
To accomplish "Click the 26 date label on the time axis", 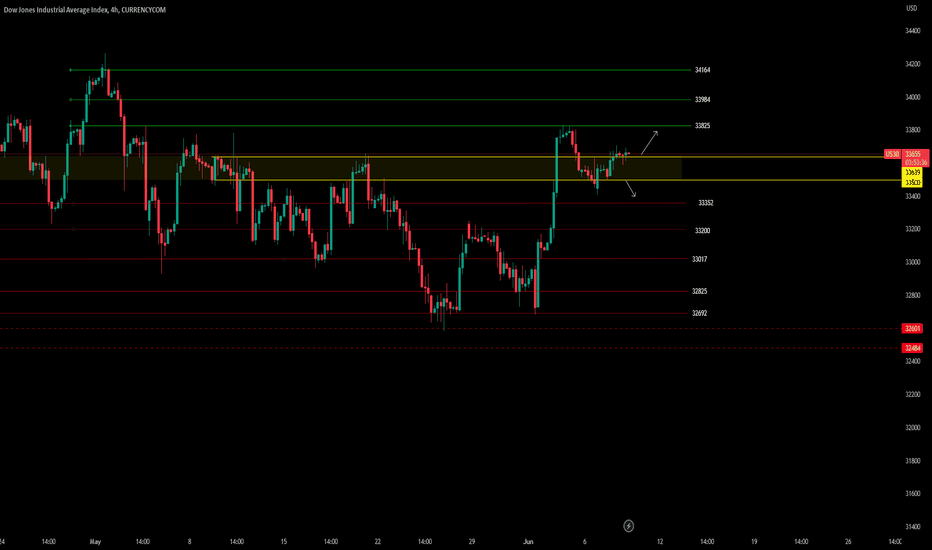I will [x=848, y=542].
